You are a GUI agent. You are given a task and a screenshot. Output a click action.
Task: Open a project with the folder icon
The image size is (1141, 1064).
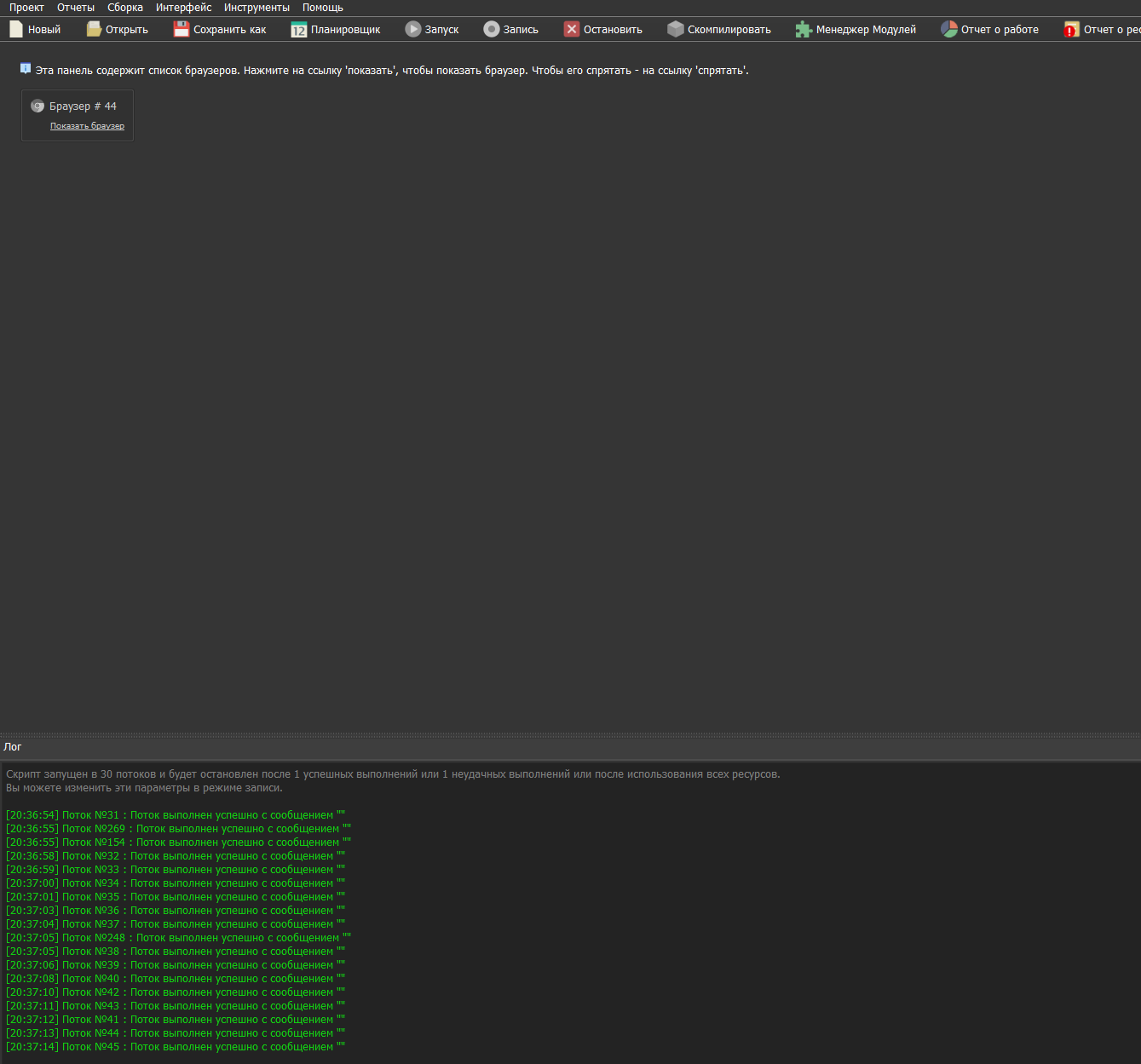pos(94,29)
